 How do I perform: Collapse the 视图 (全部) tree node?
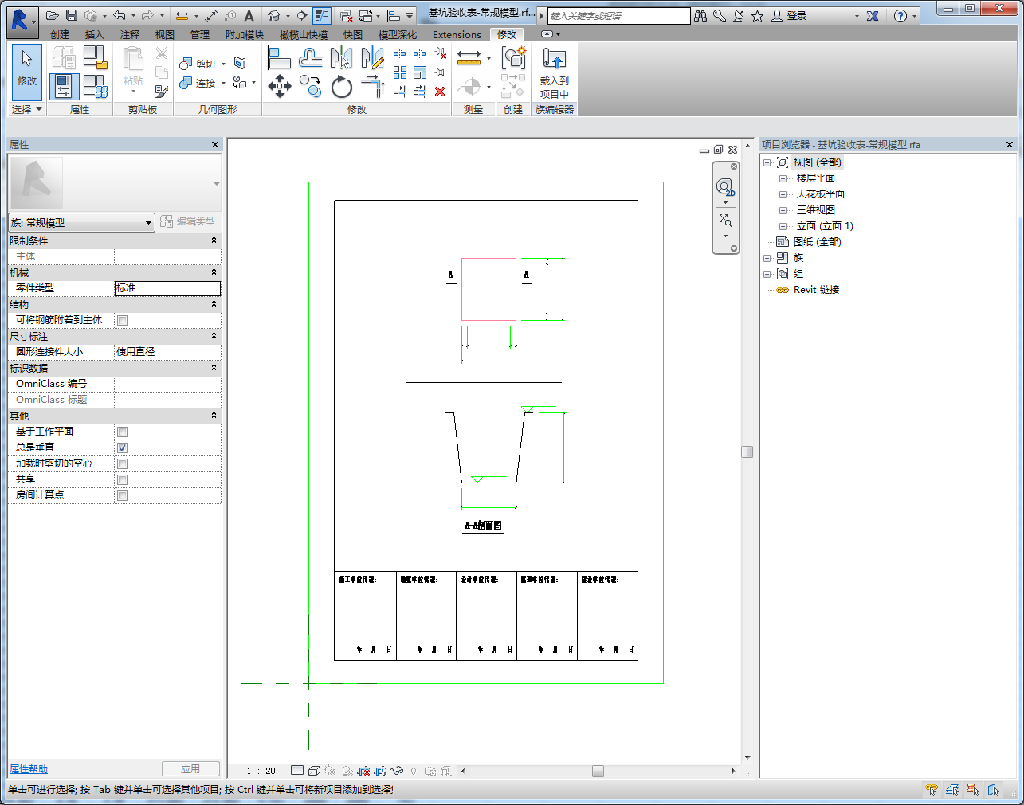point(767,163)
